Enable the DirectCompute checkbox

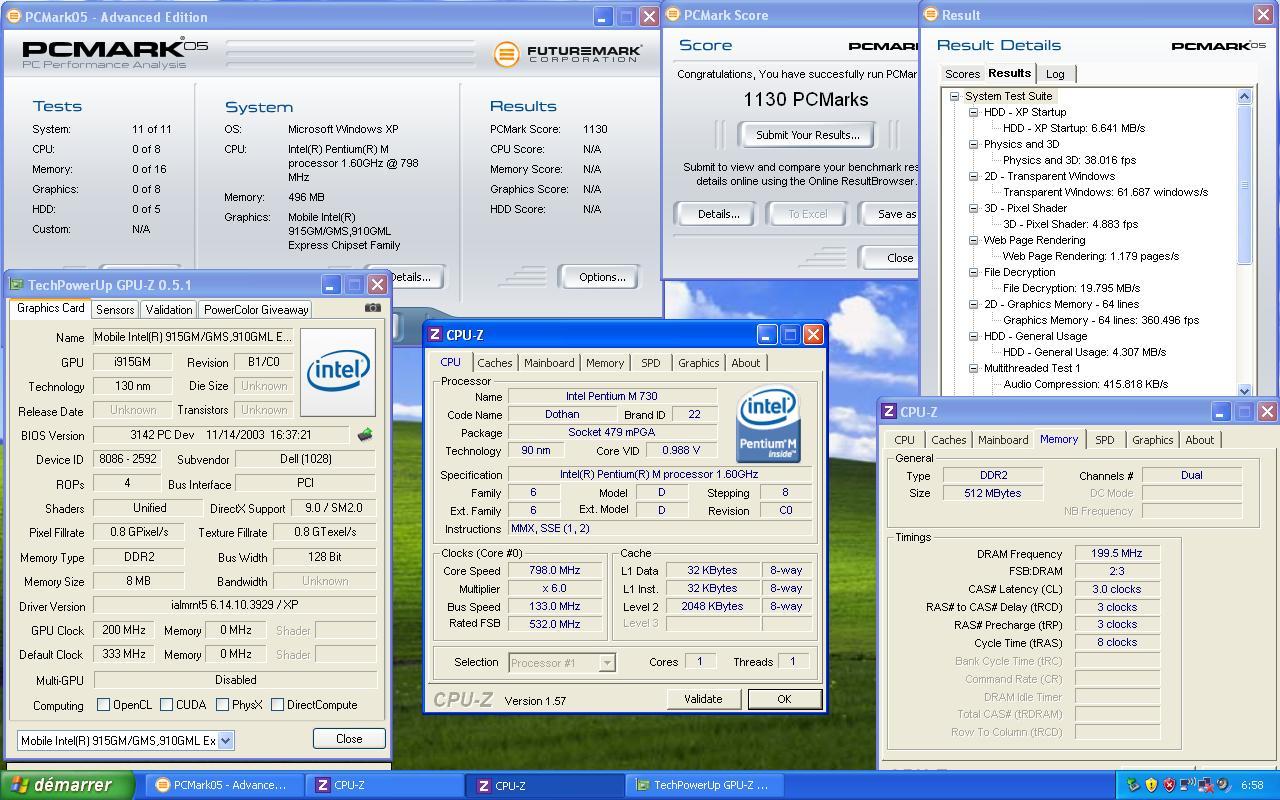pos(278,705)
